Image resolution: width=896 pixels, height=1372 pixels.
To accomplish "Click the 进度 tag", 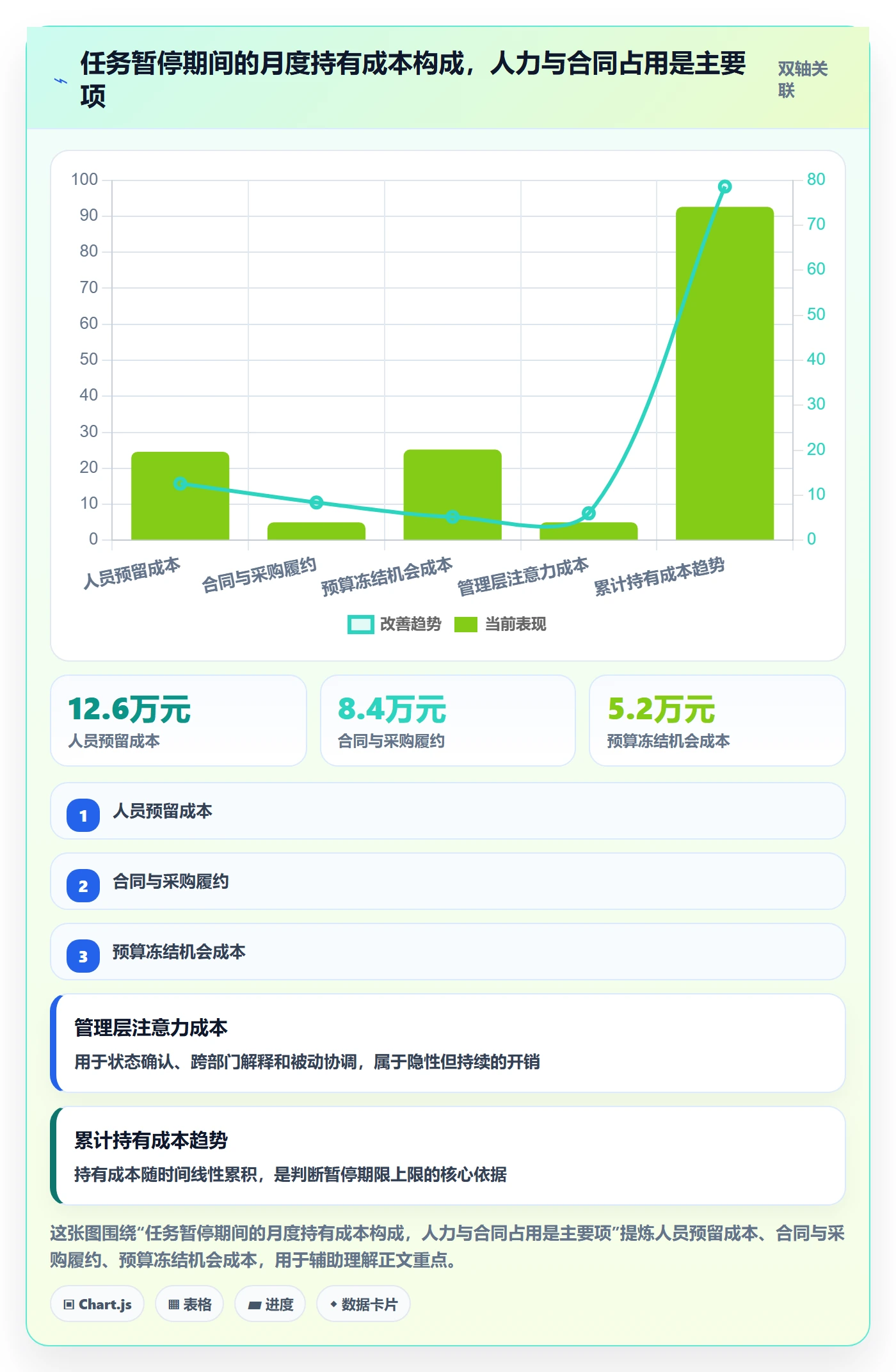I will pos(270,1304).
